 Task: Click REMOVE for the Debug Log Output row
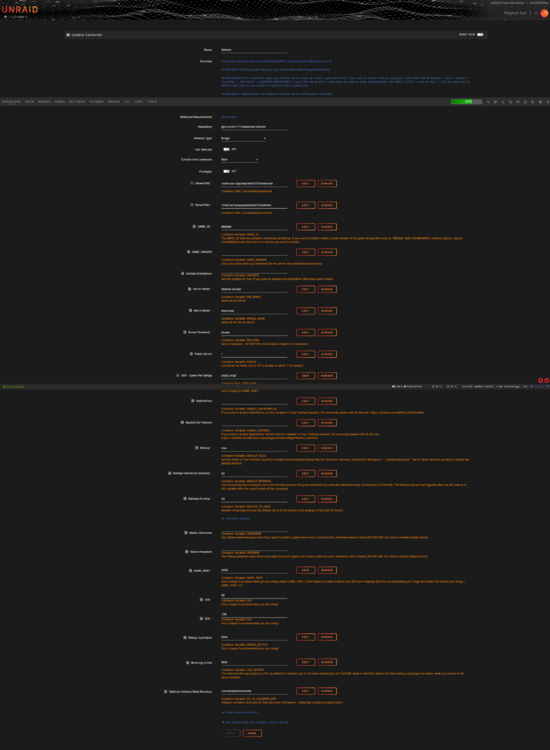[x=327, y=637]
